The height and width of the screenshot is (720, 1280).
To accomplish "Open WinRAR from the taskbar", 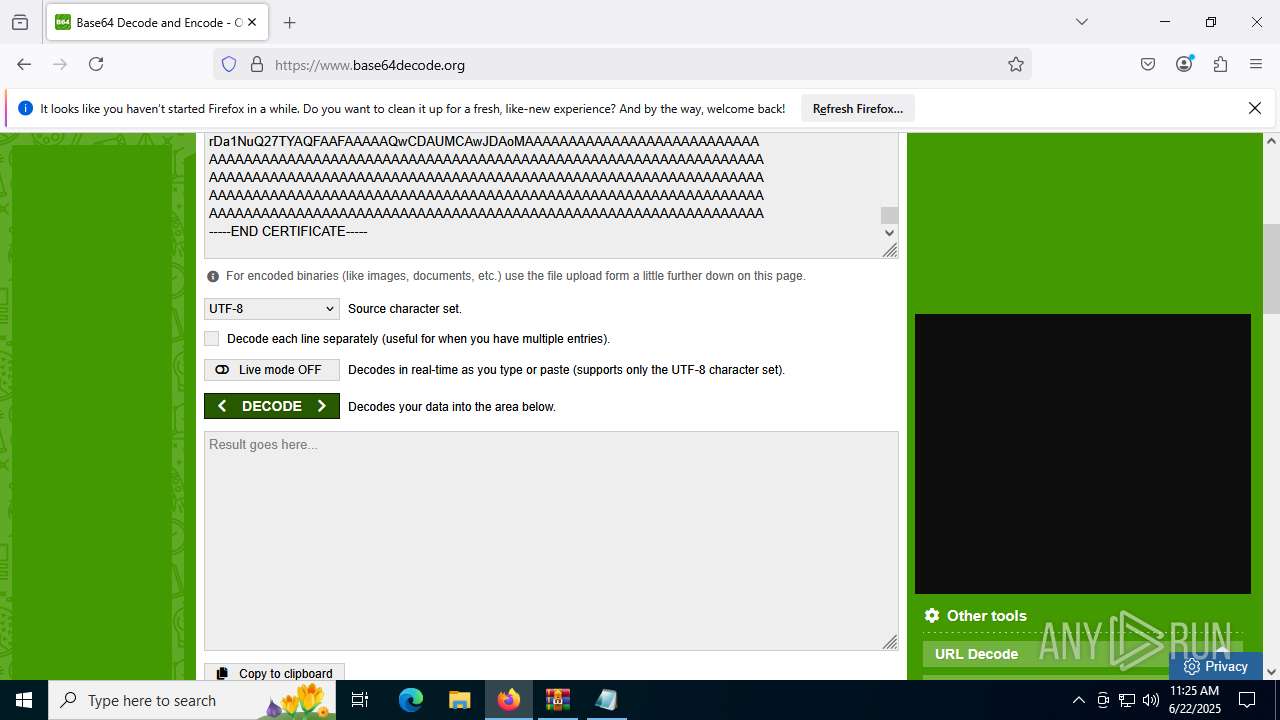I will pyautogui.click(x=557, y=700).
